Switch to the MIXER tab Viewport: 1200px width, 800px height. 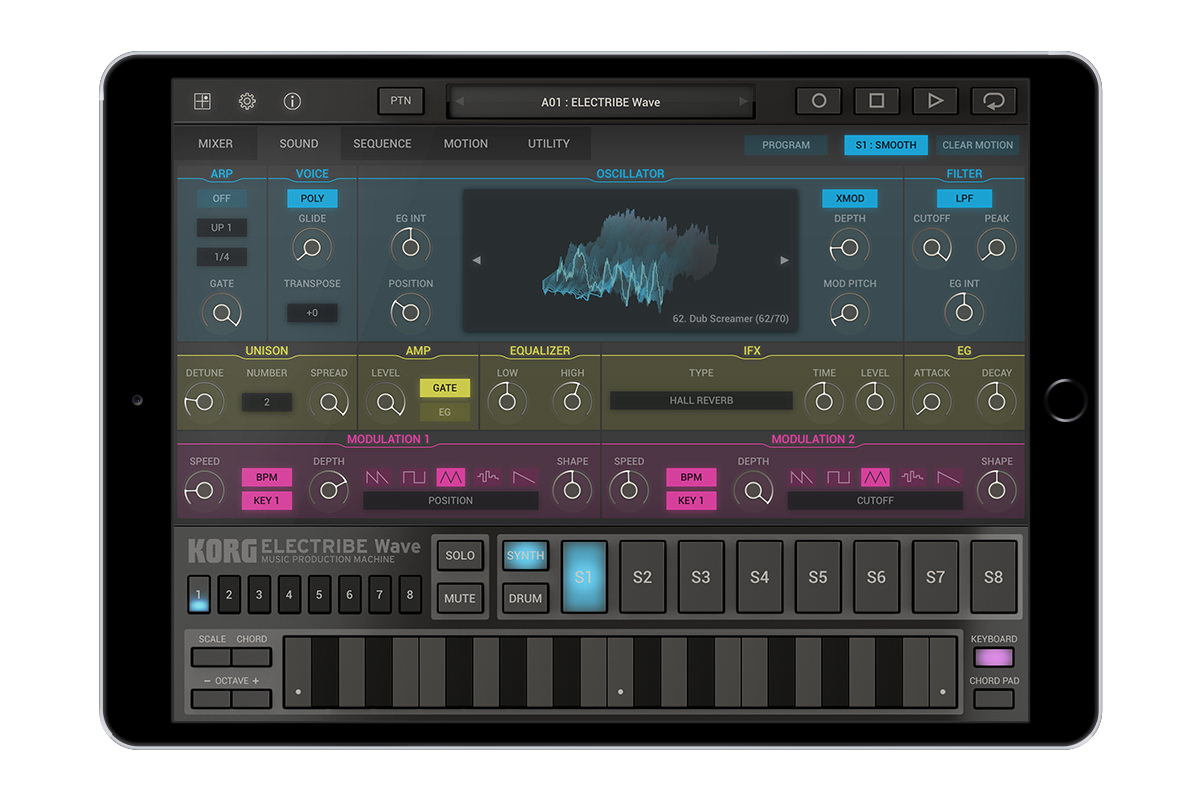[215, 144]
